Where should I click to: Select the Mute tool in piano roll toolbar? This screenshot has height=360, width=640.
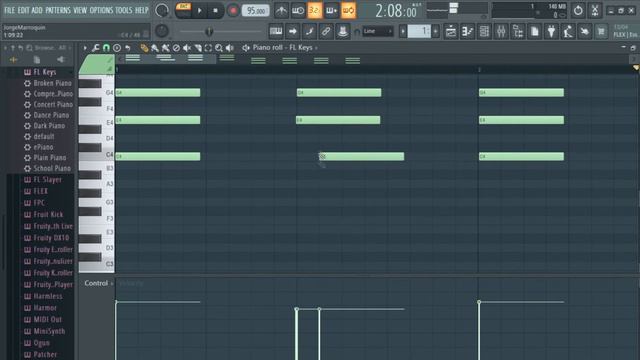pyautogui.click(x=187, y=48)
